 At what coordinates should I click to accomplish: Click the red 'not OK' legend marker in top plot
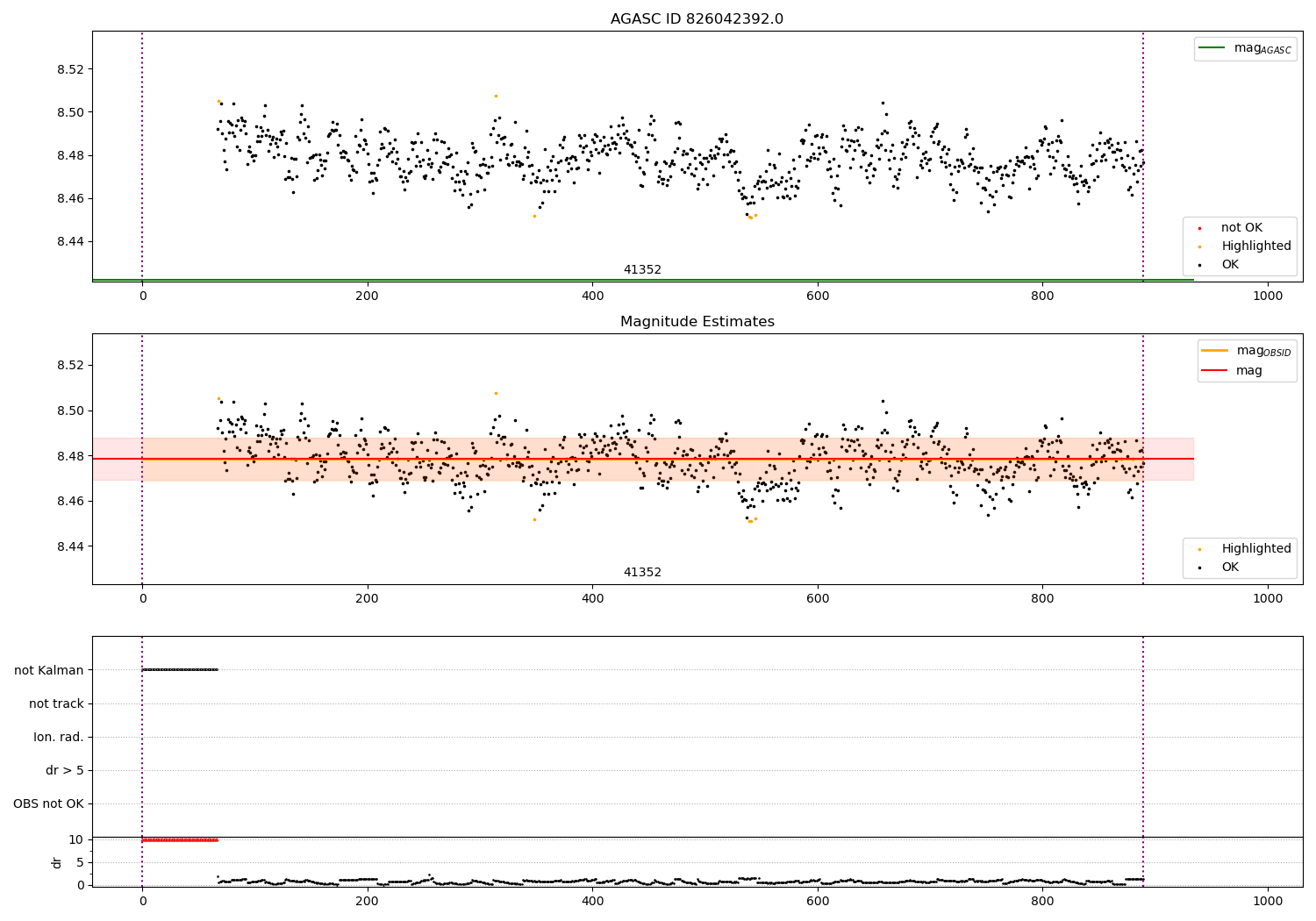pyautogui.click(x=1199, y=228)
